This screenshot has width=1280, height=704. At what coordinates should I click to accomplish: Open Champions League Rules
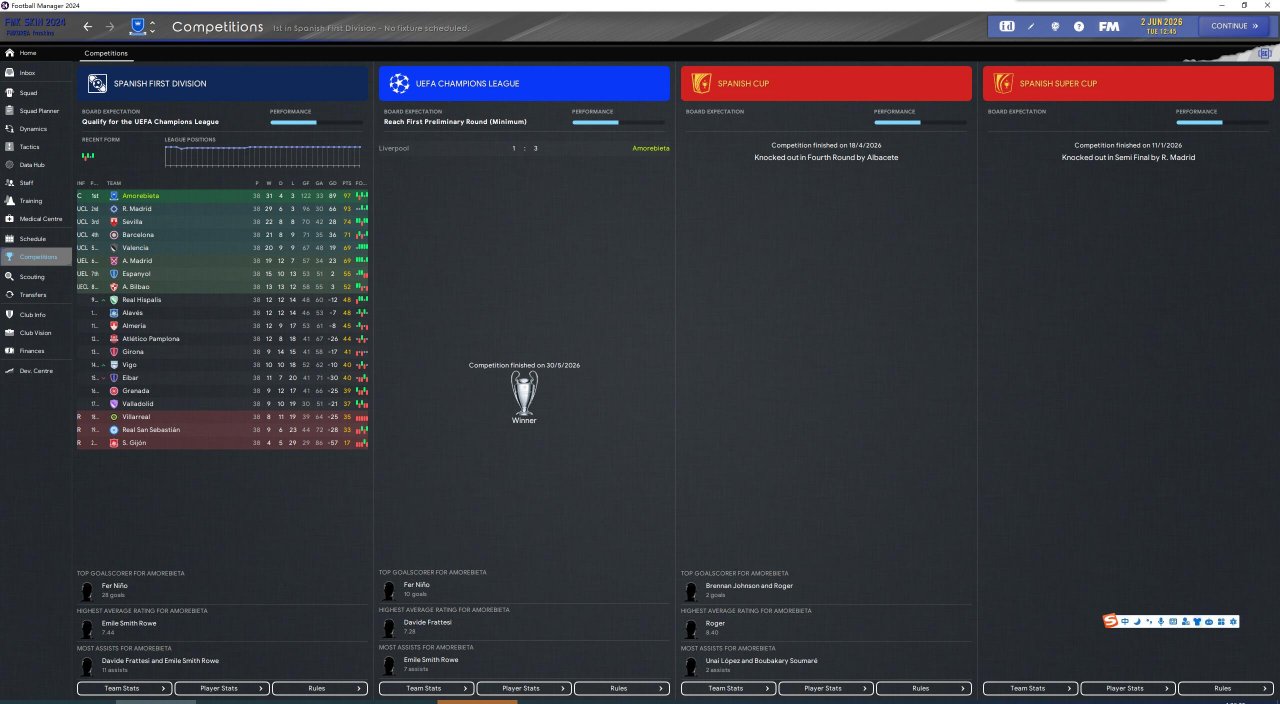click(x=622, y=688)
